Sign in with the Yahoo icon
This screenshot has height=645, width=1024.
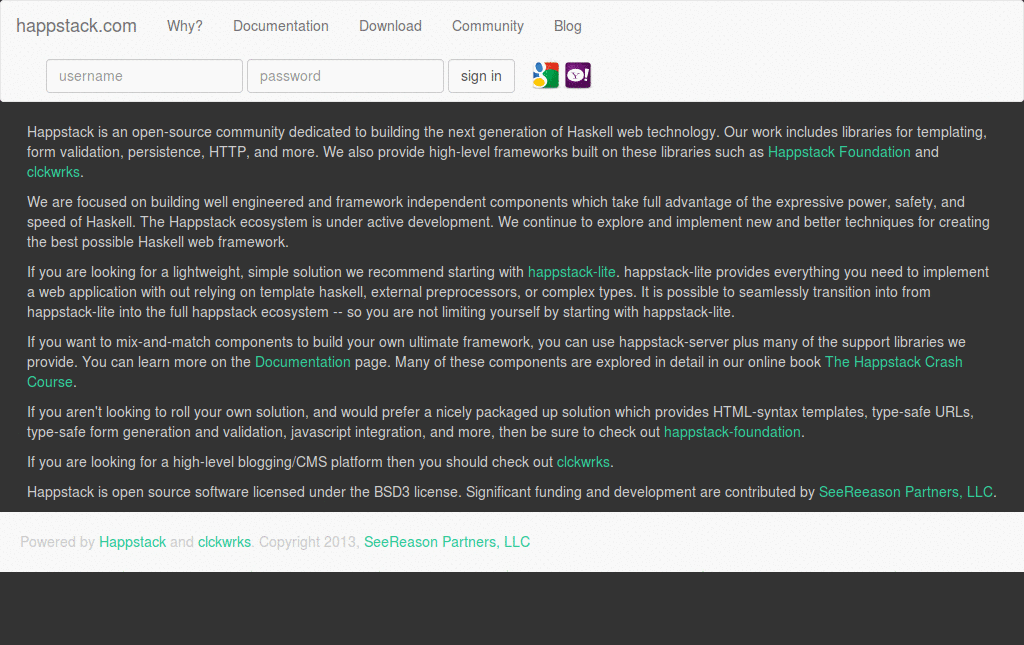(578, 76)
